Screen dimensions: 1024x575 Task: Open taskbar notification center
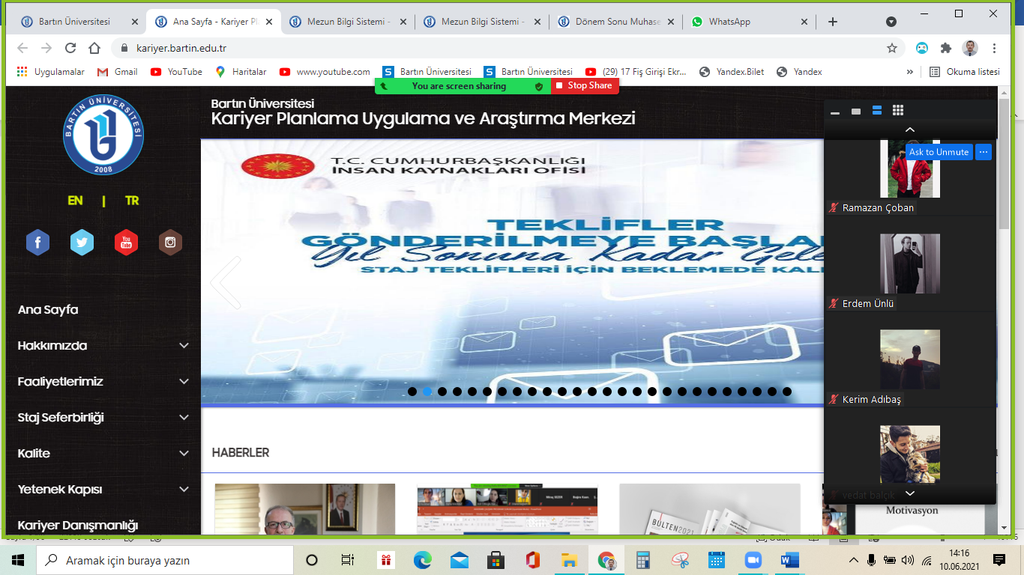pos(999,559)
